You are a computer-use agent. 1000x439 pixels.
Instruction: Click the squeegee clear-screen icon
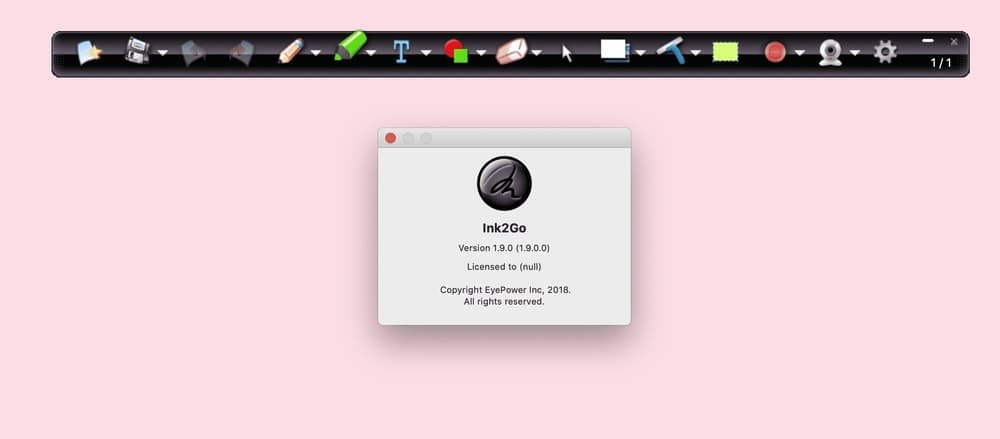(x=670, y=50)
